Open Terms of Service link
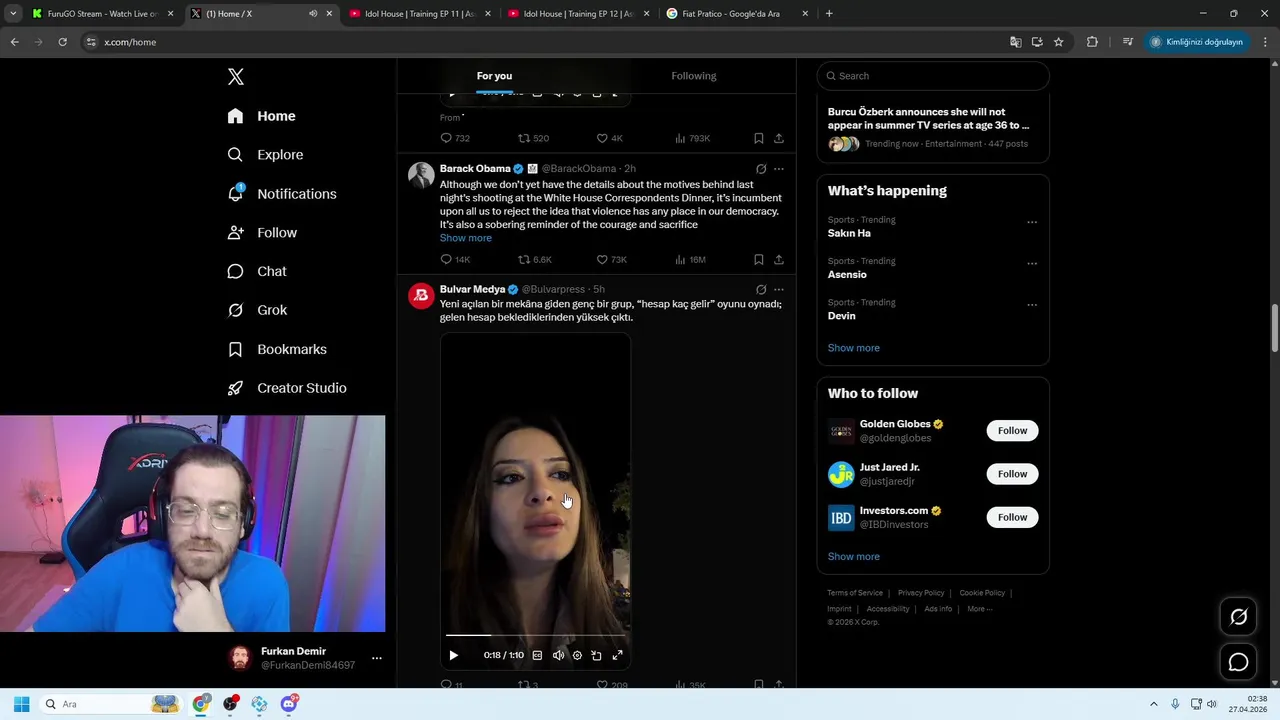 [855, 593]
